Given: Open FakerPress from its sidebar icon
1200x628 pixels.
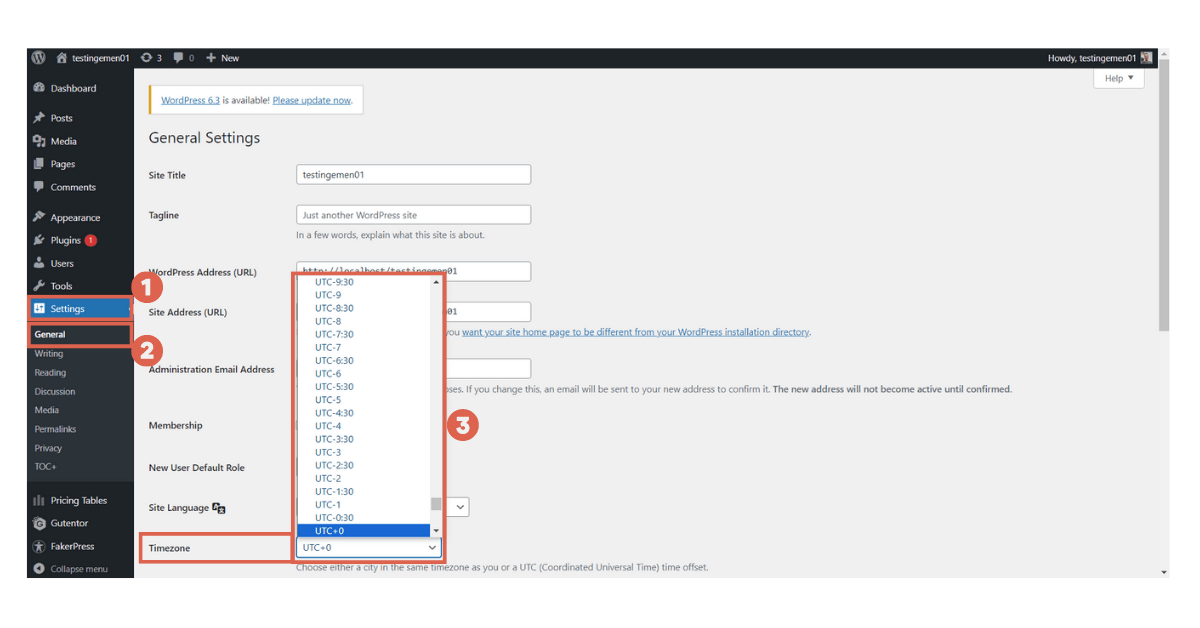Looking at the screenshot, I should [38, 546].
